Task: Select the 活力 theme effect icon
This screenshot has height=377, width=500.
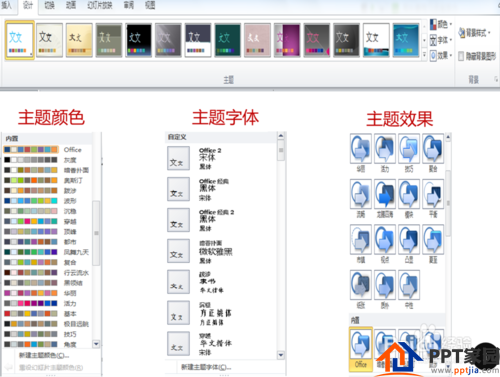Action: pyautogui.click(x=385, y=153)
